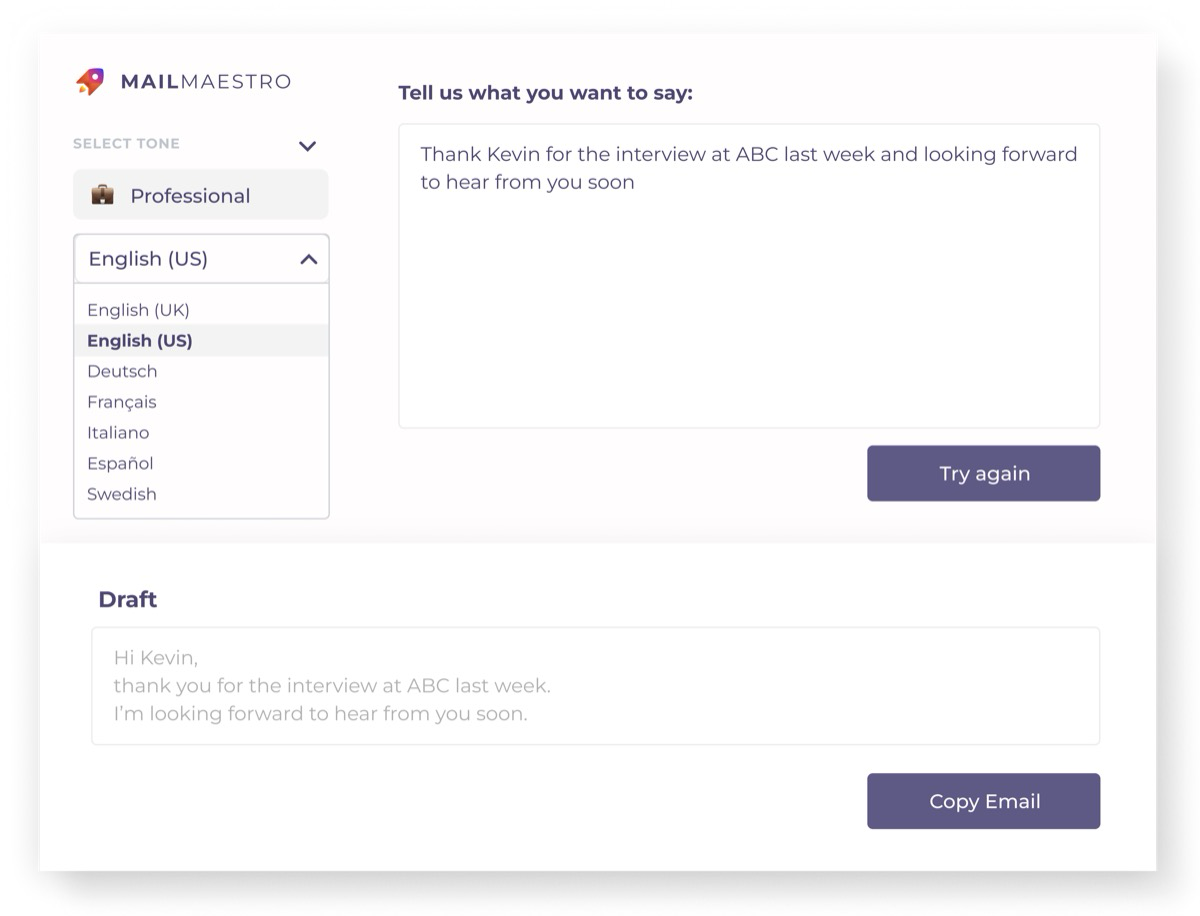
Task: Pick Swedish from the language options
Action: [x=122, y=494]
